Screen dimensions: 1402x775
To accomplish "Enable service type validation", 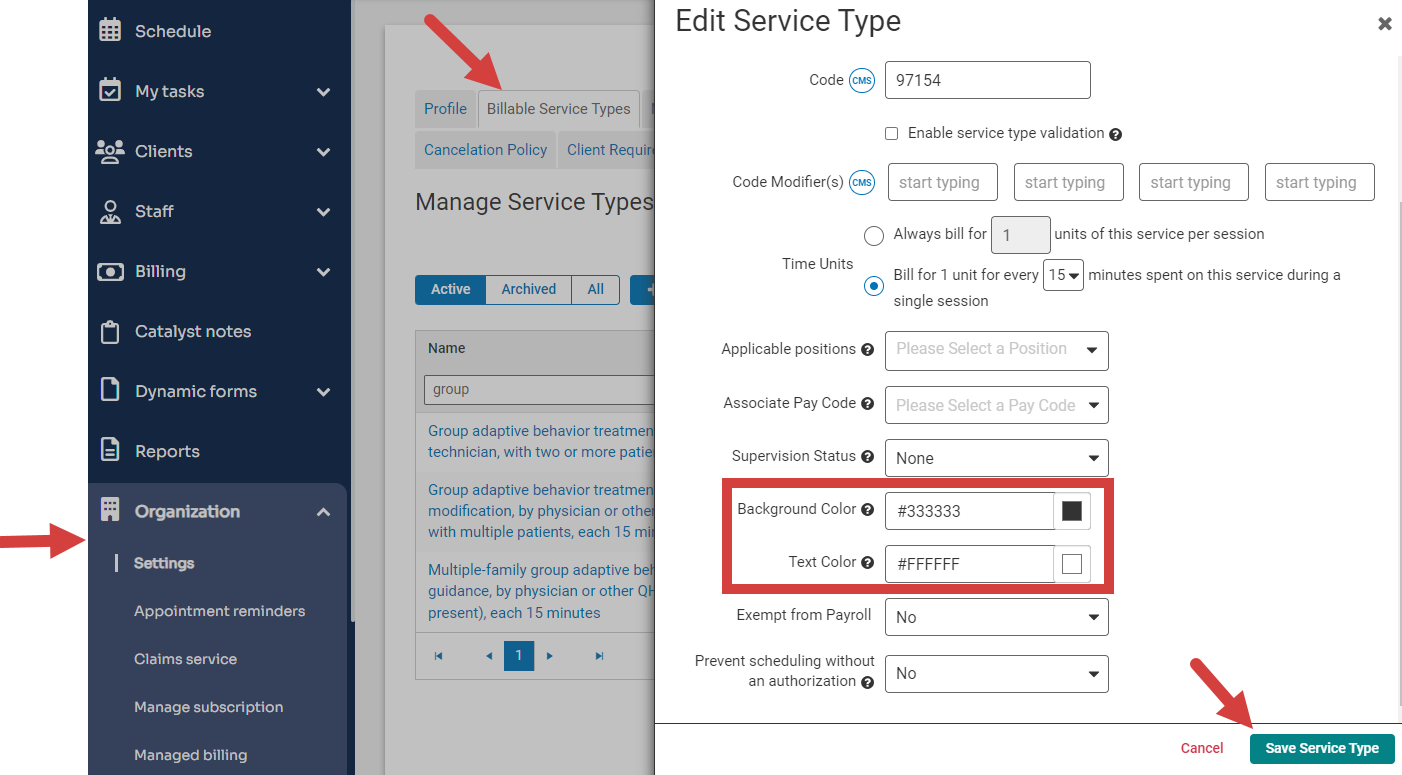I will (891, 133).
